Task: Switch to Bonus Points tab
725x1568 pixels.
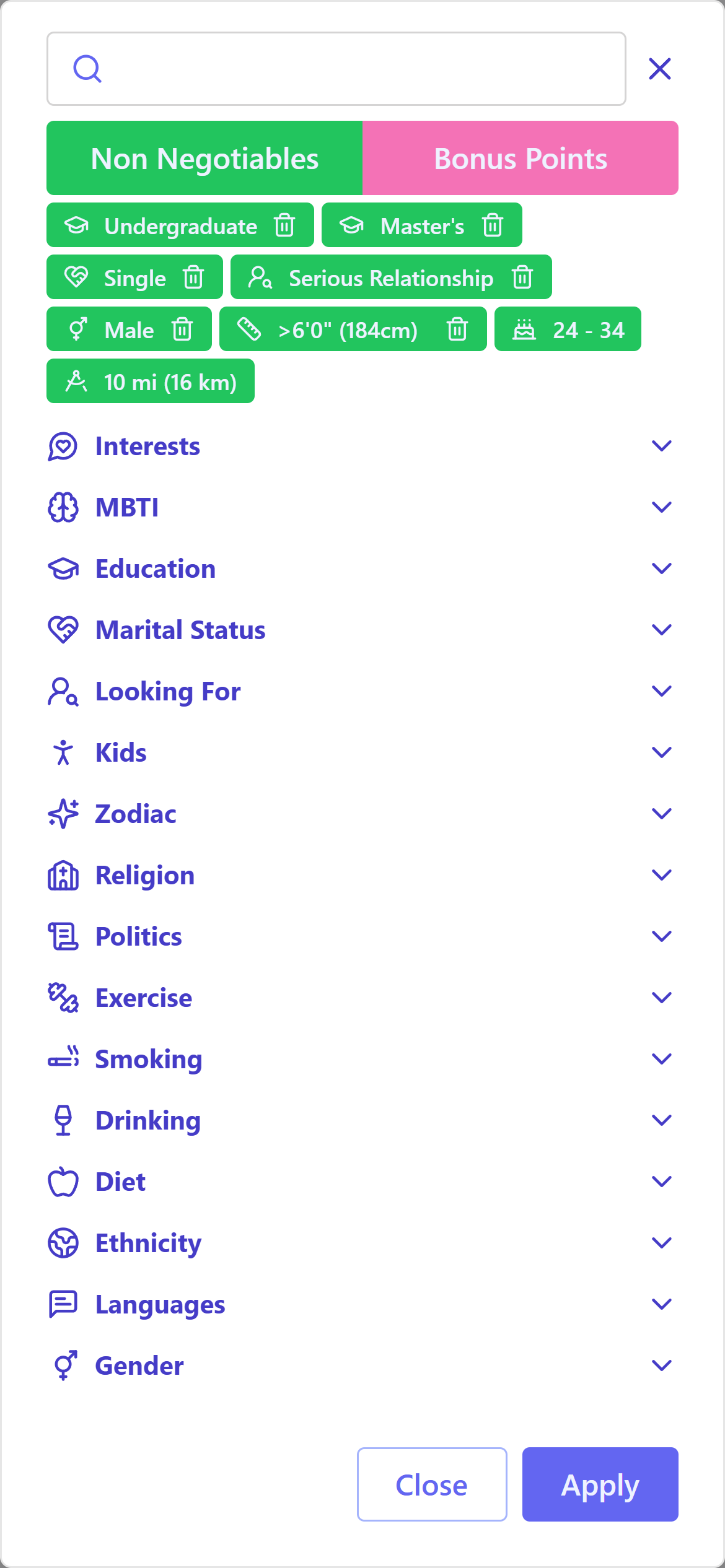Action: (521, 158)
